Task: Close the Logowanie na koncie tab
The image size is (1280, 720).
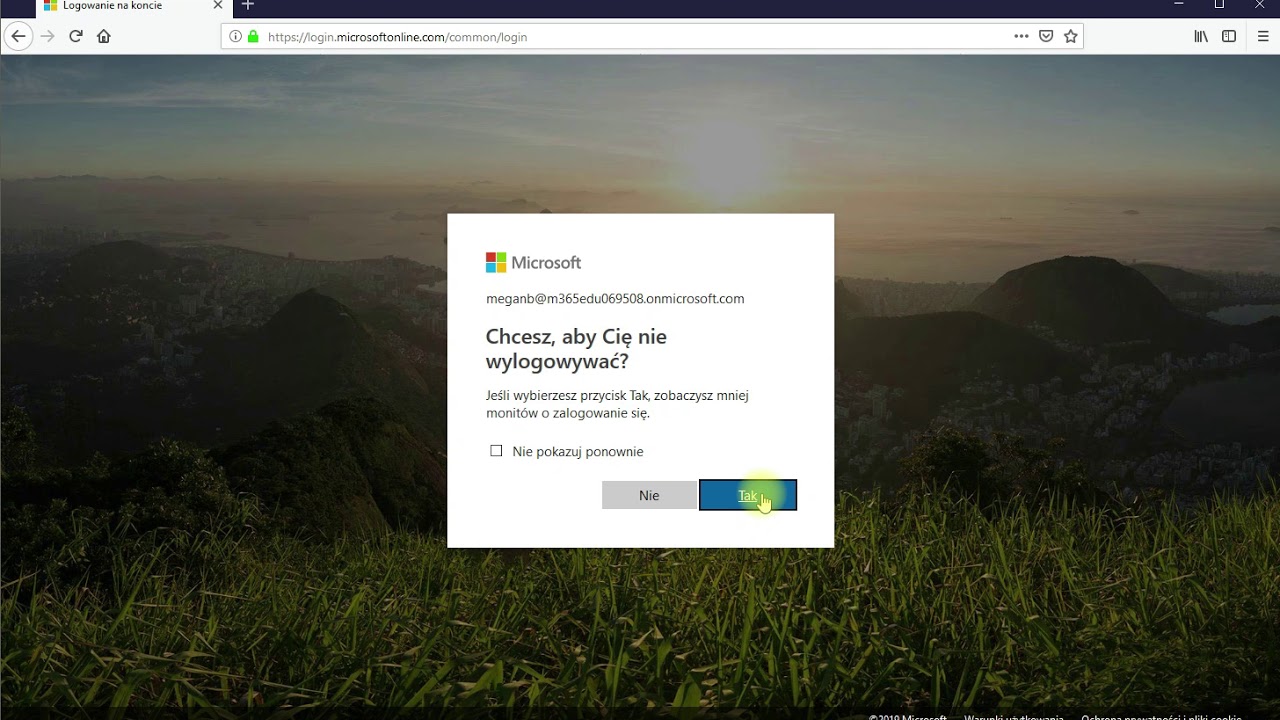Action: 218,6
